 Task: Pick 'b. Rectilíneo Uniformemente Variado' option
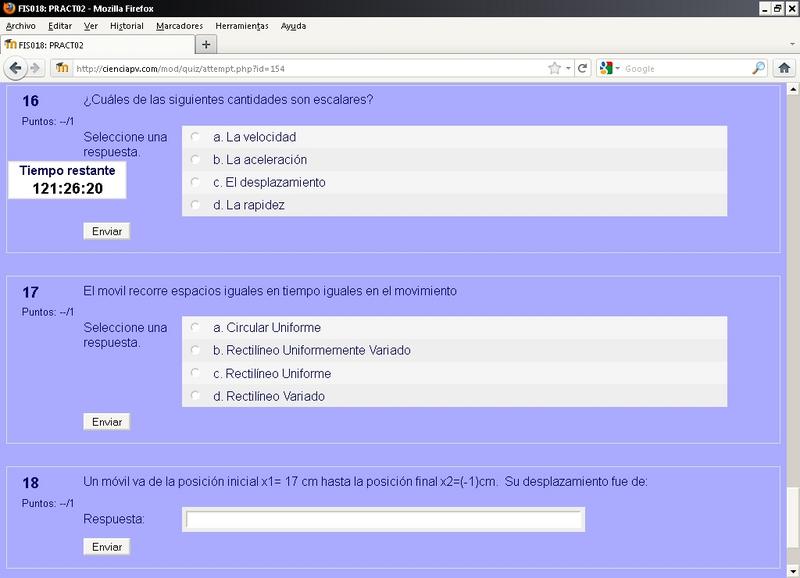[x=195, y=350]
